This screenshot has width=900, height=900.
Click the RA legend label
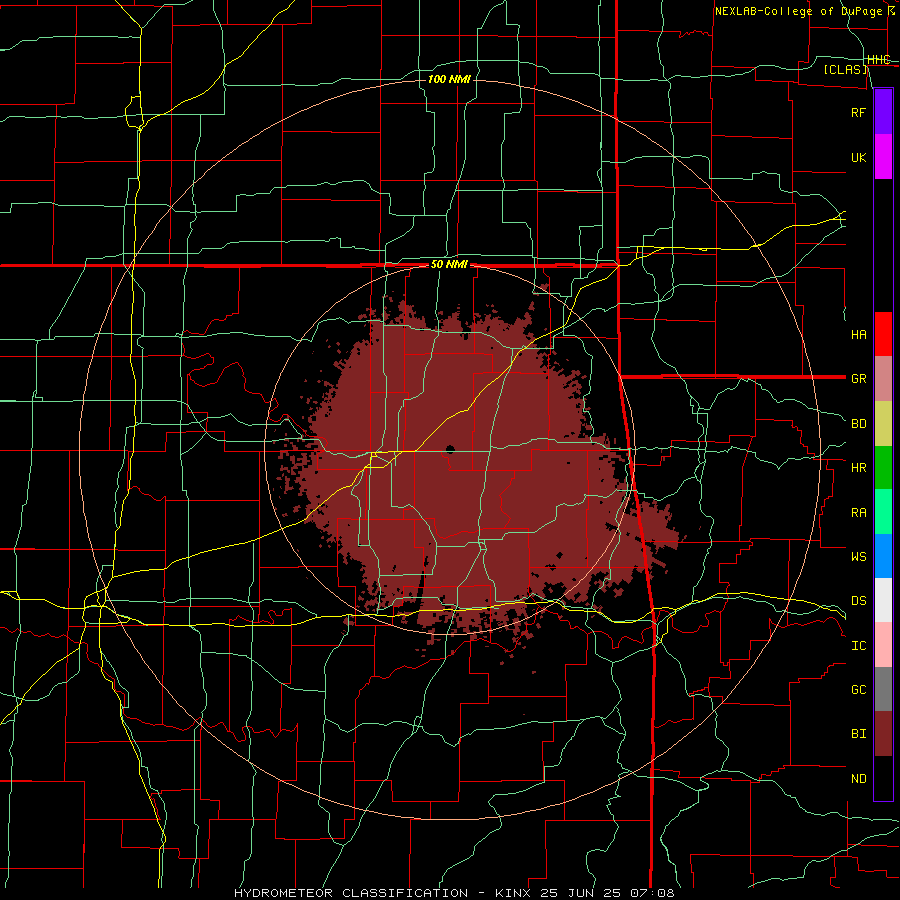(x=859, y=513)
